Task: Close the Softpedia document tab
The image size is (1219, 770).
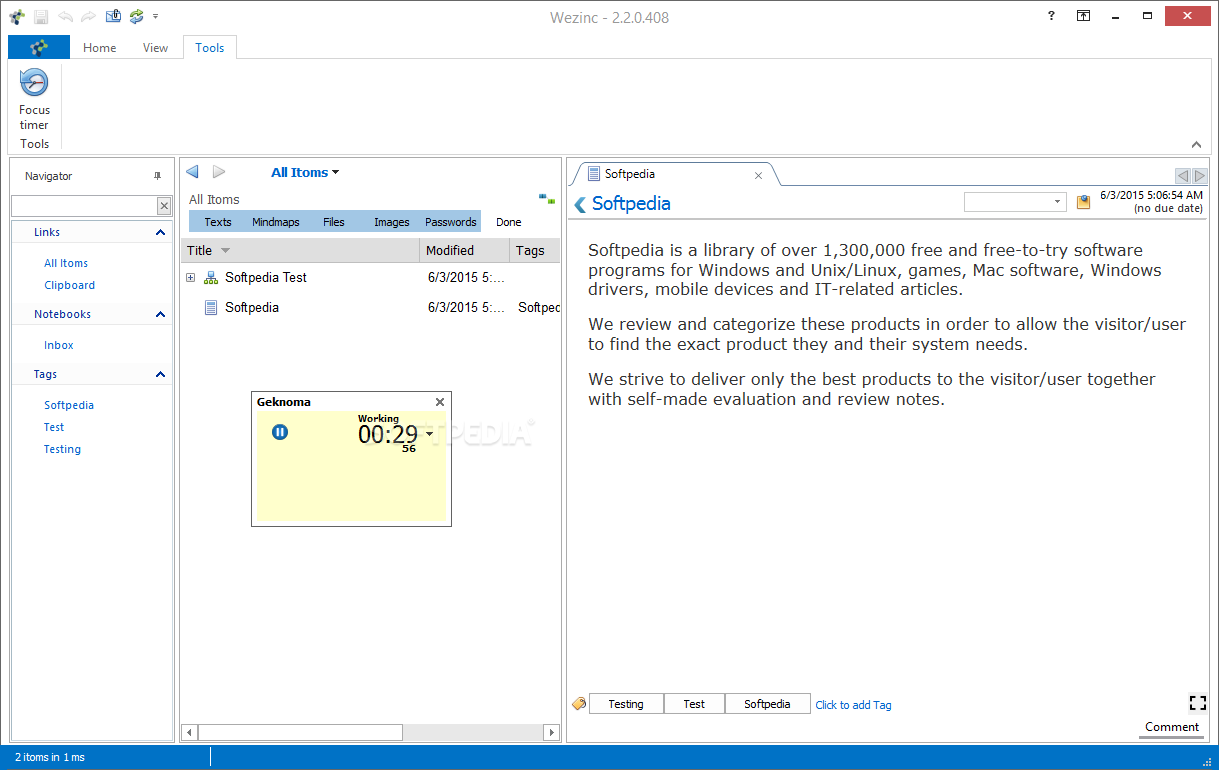Action: (758, 175)
